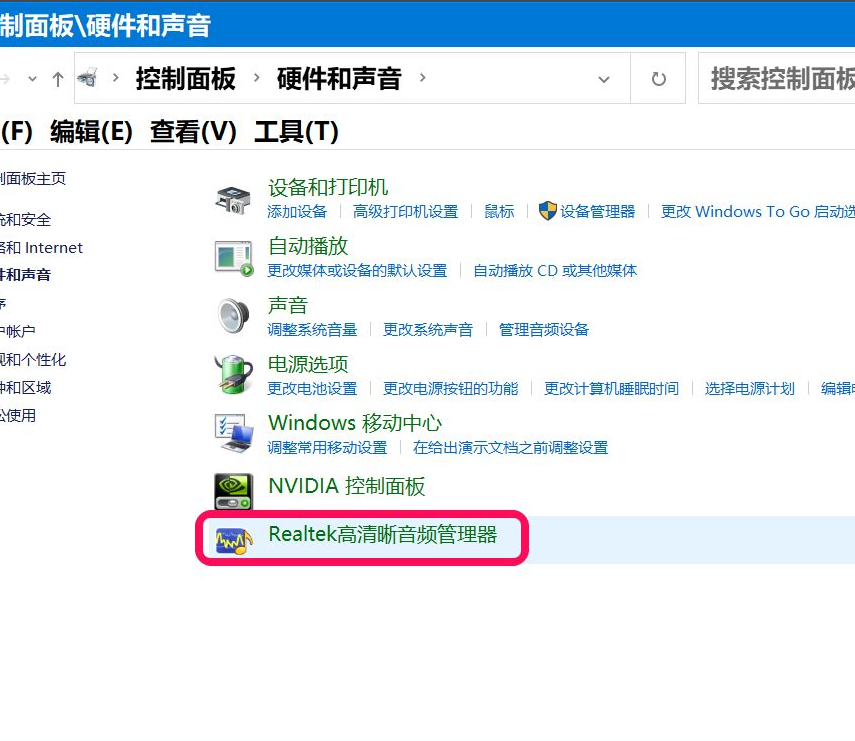855x741 pixels.
Task: Open the 查看(V) menu
Action: [x=193, y=131]
